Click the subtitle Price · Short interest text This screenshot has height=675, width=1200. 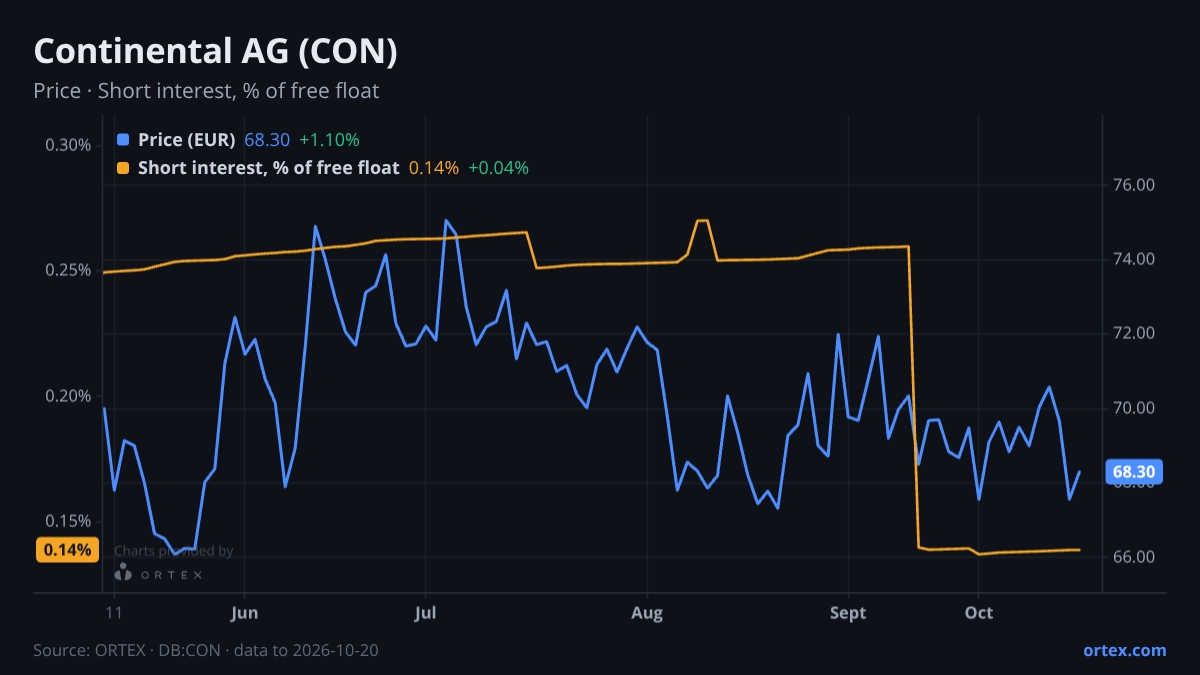click(x=206, y=91)
